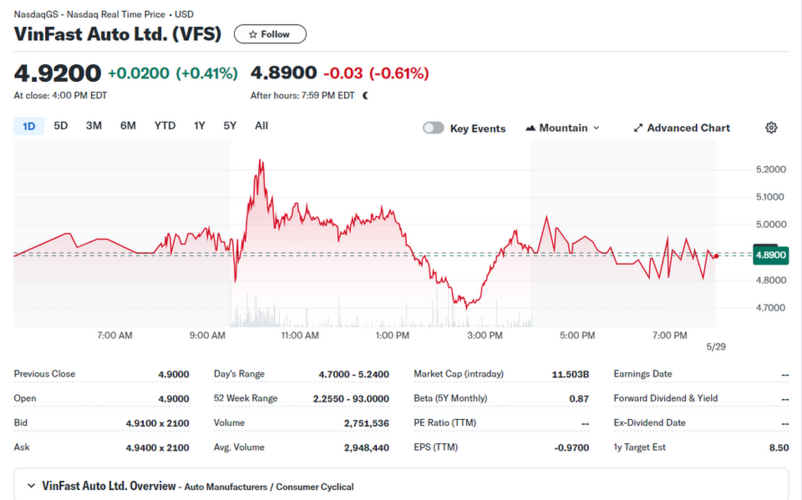Screen dimensions: 802x500
Task: Click the Ex-Dividend Date label
Action: 650,423
